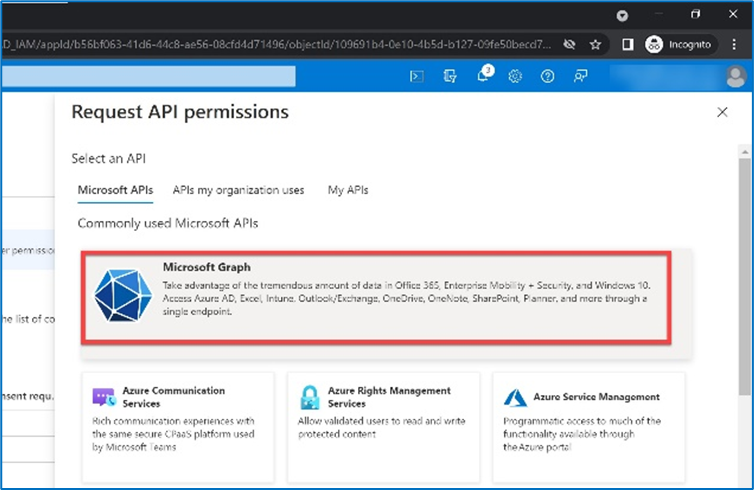The width and height of the screenshot is (754, 490).
Task: Bookmark this page with the star icon
Action: (x=595, y=45)
